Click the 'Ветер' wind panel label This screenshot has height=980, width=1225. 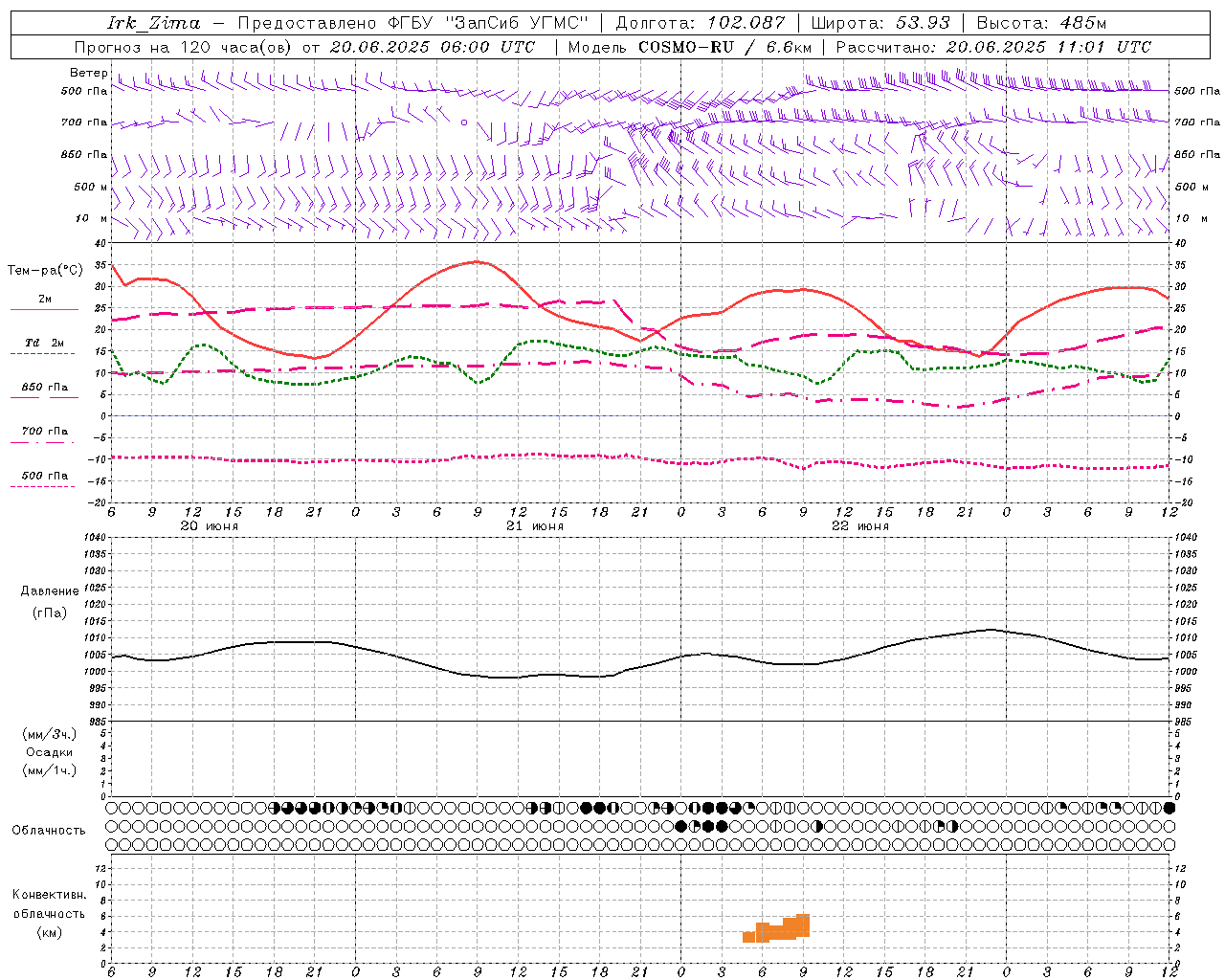point(88,73)
